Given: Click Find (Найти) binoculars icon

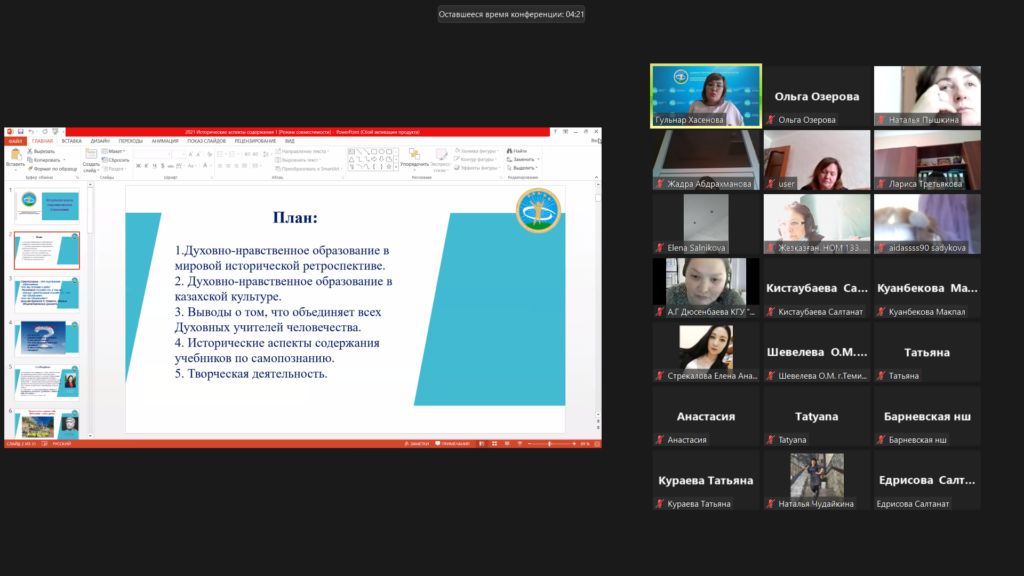Looking at the screenshot, I should [509, 151].
